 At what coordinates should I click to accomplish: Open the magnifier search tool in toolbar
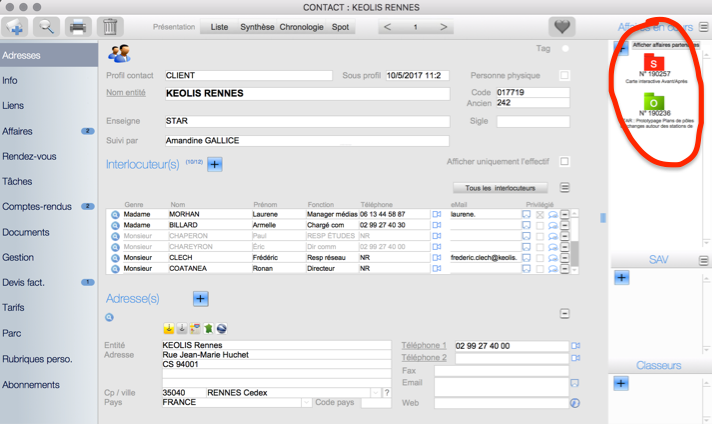click(x=46, y=26)
